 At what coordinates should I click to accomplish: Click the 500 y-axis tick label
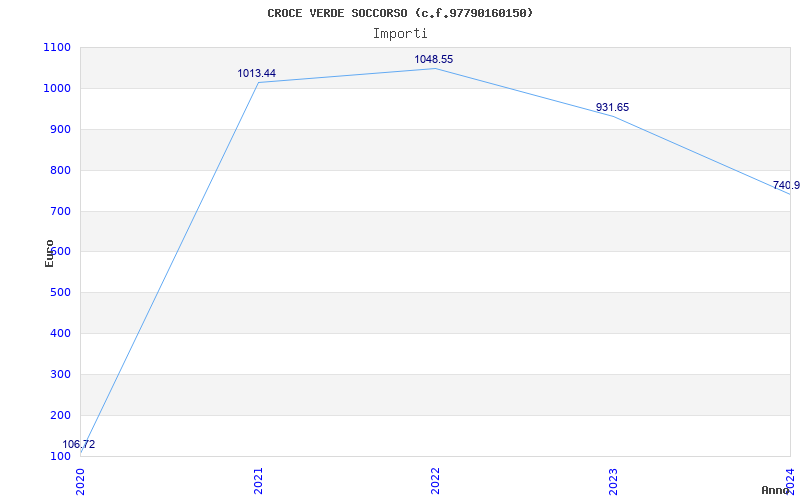pos(60,293)
